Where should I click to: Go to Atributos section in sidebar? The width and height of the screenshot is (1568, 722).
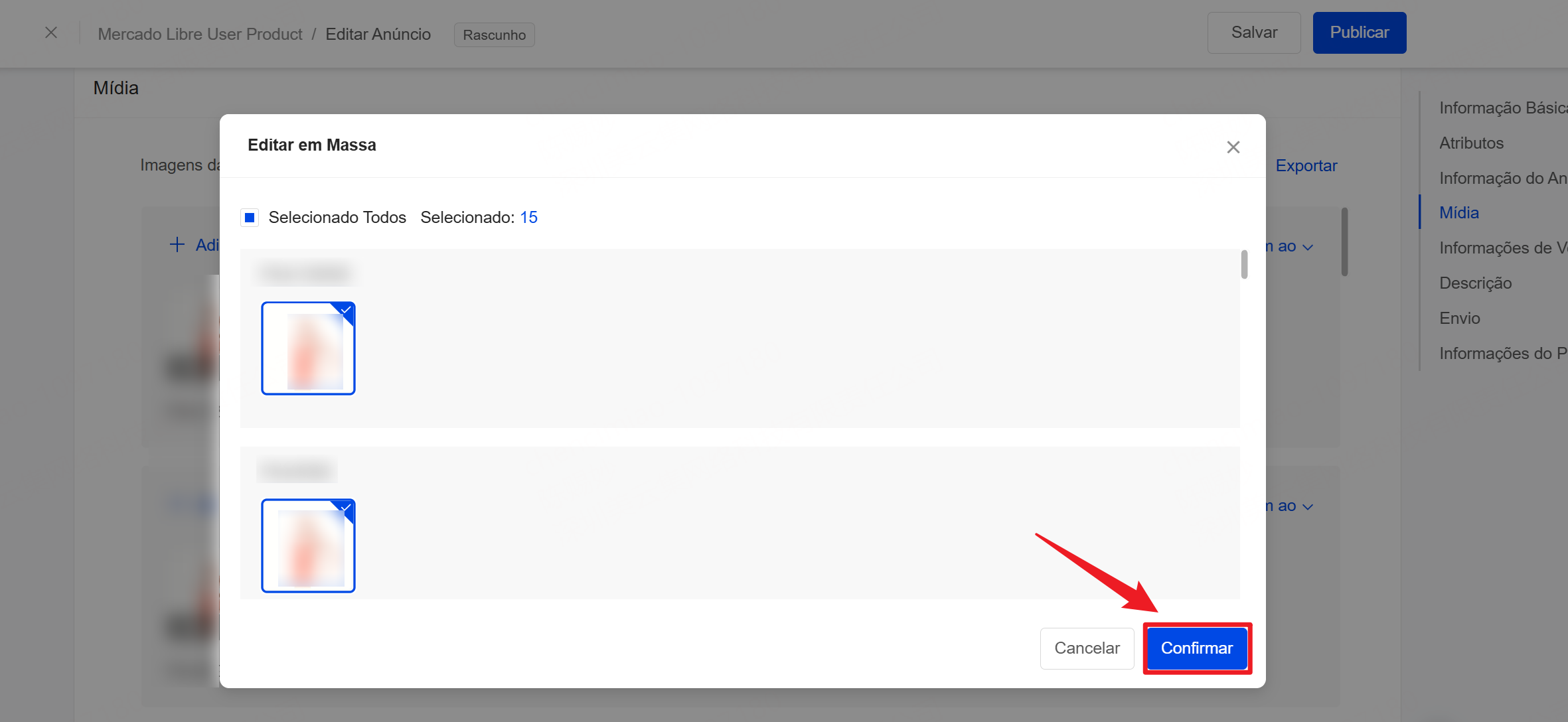(1471, 143)
